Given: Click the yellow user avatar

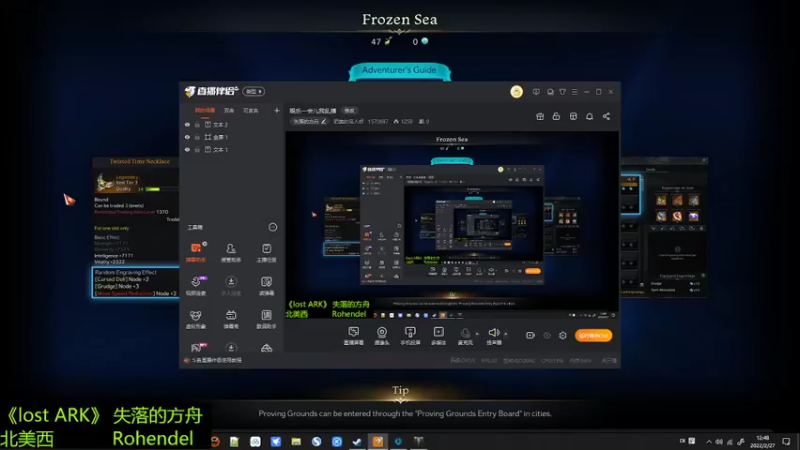Looking at the screenshot, I should pyautogui.click(x=516, y=91).
